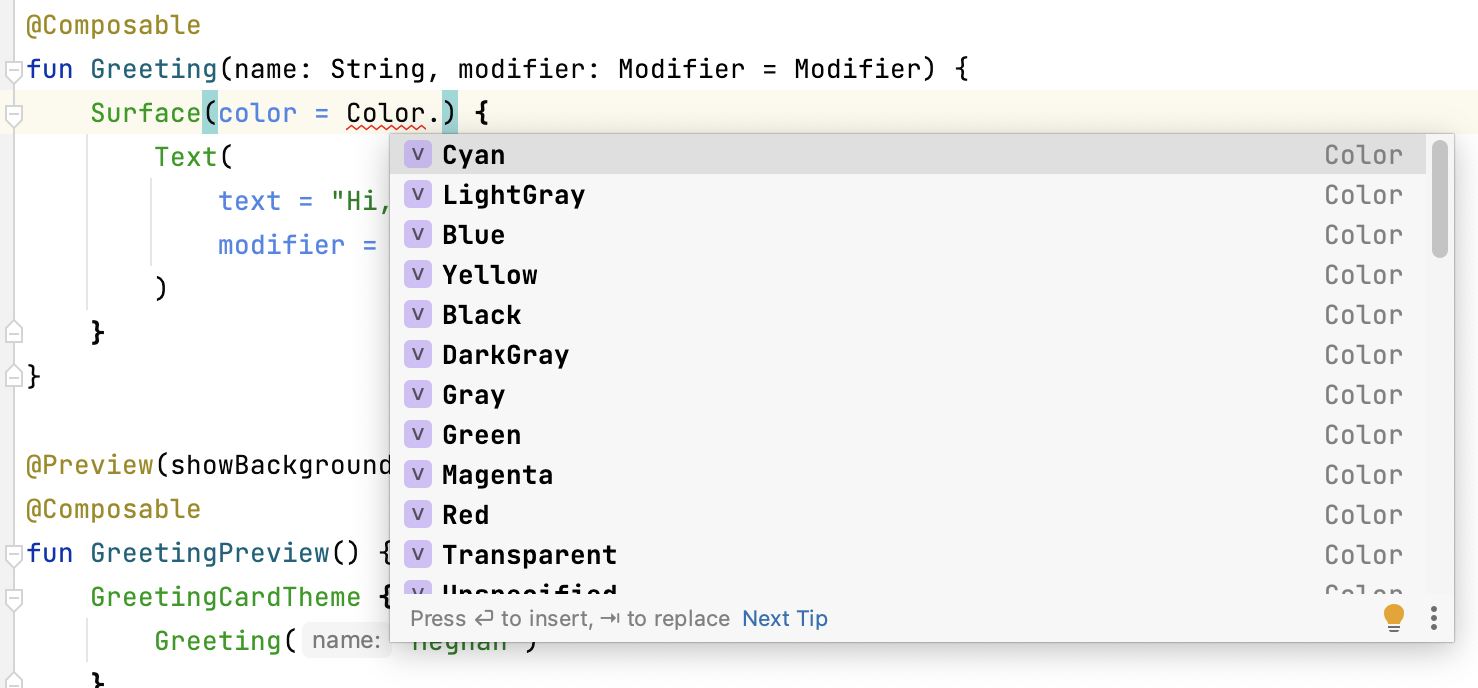1478x688 pixels.
Task: Choose Blue in the autocomplete suggestions
Action: [x=473, y=235]
